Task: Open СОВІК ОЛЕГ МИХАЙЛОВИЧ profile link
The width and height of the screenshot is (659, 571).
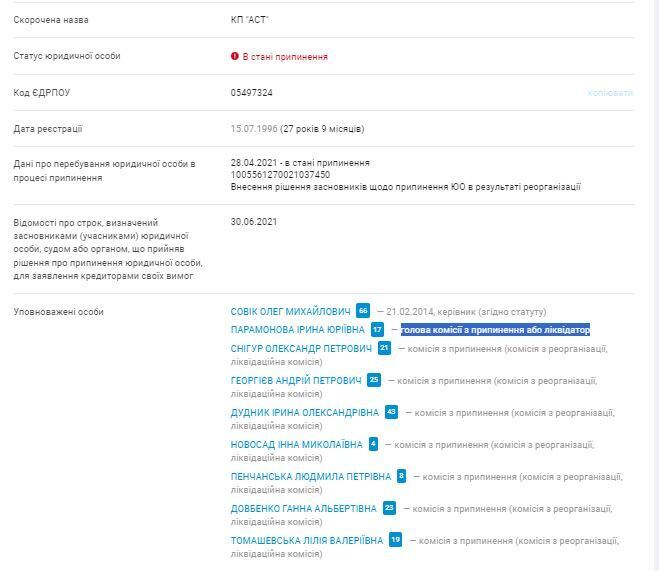Action: coord(290,312)
